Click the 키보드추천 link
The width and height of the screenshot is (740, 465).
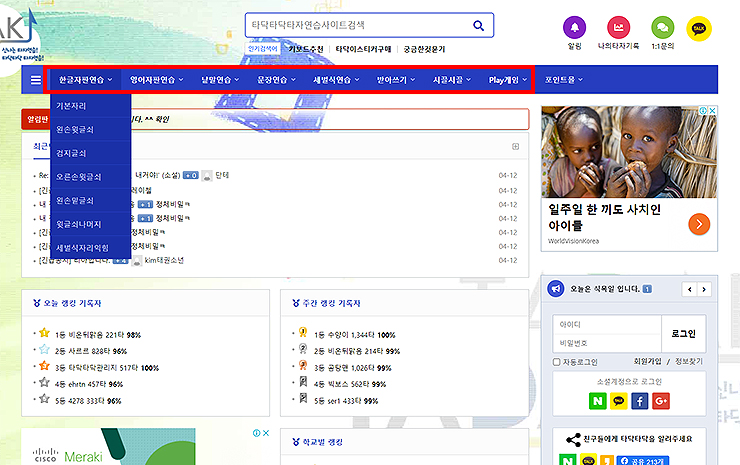coord(306,49)
